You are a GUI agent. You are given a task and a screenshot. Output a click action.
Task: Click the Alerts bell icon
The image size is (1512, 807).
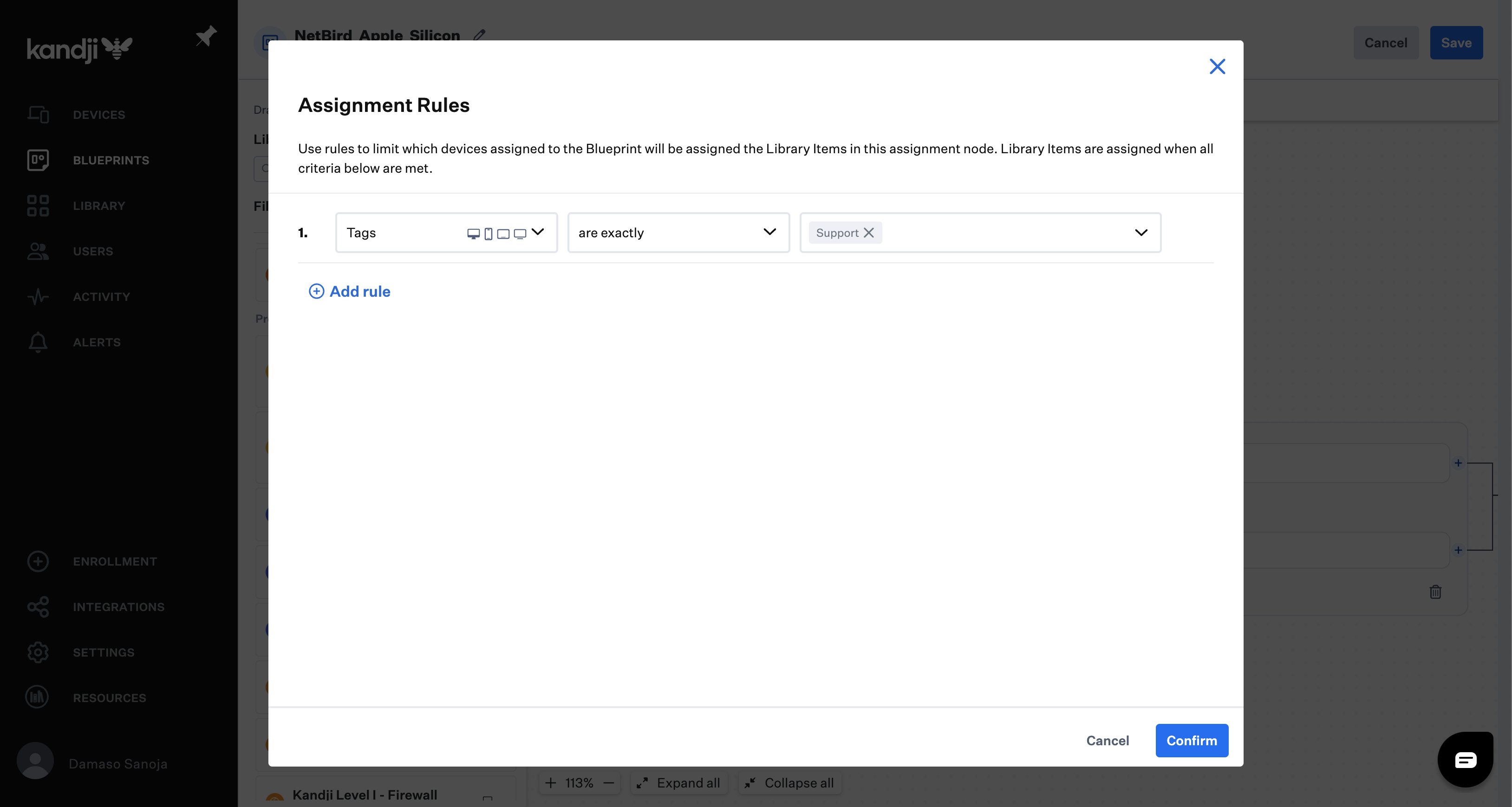click(38, 342)
